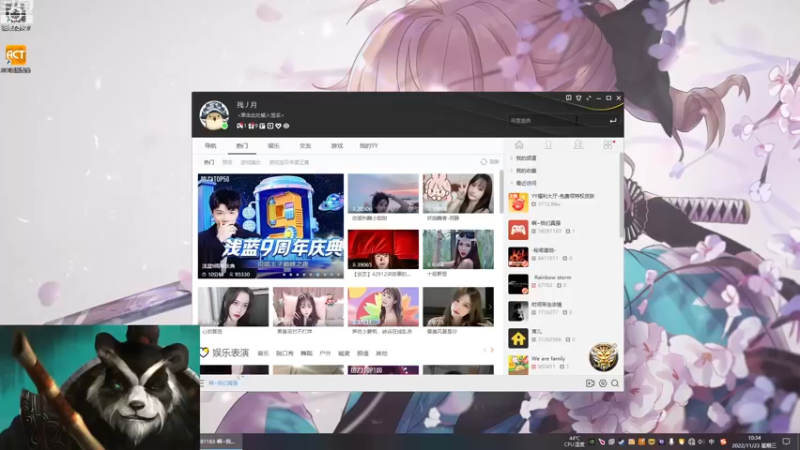The width and height of the screenshot is (800, 450).
Task: Click the YY福利大厅 channel icon
Action: (518, 202)
